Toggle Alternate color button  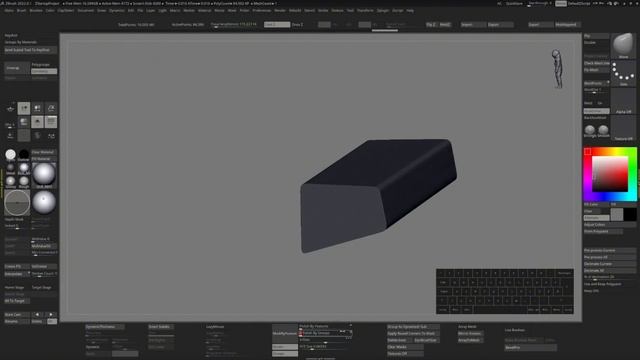pyautogui.click(x=596, y=218)
